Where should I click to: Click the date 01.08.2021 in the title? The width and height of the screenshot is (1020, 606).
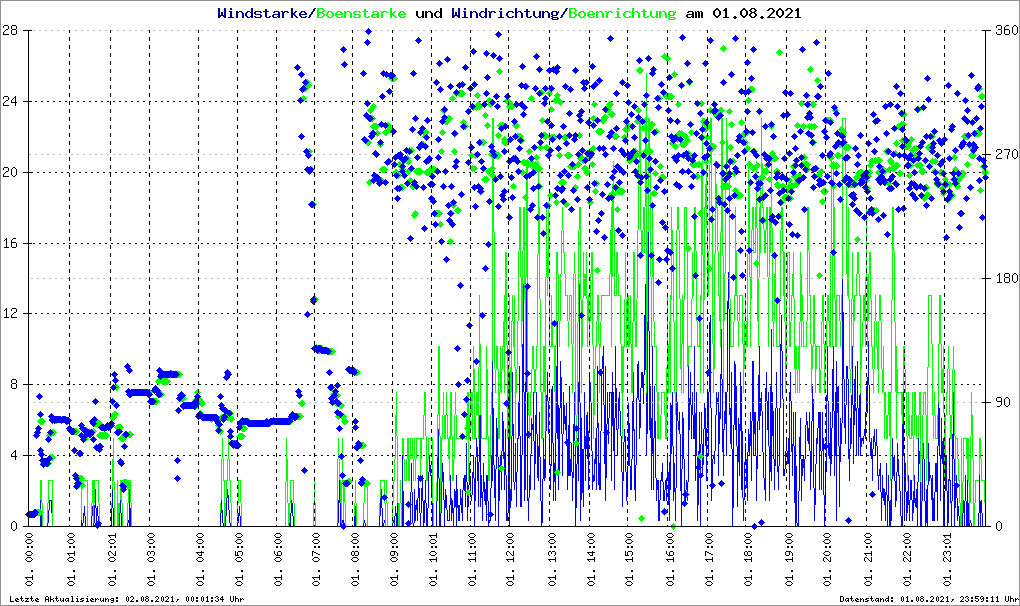tap(756, 14)
